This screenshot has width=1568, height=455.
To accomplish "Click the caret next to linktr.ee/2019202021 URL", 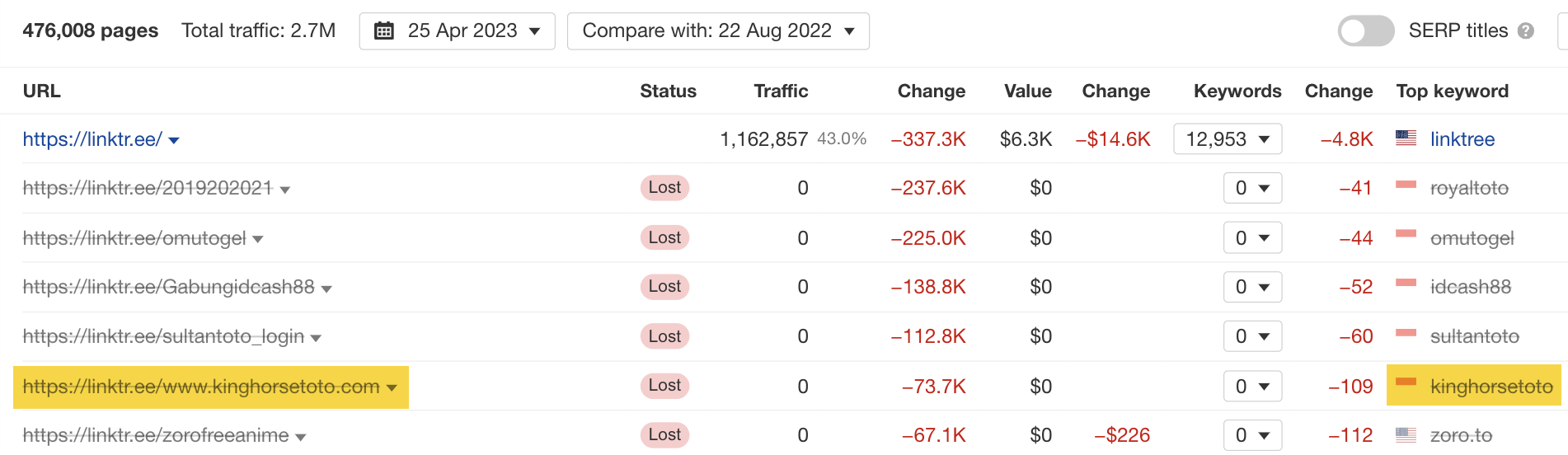I will tap(285, 190).
